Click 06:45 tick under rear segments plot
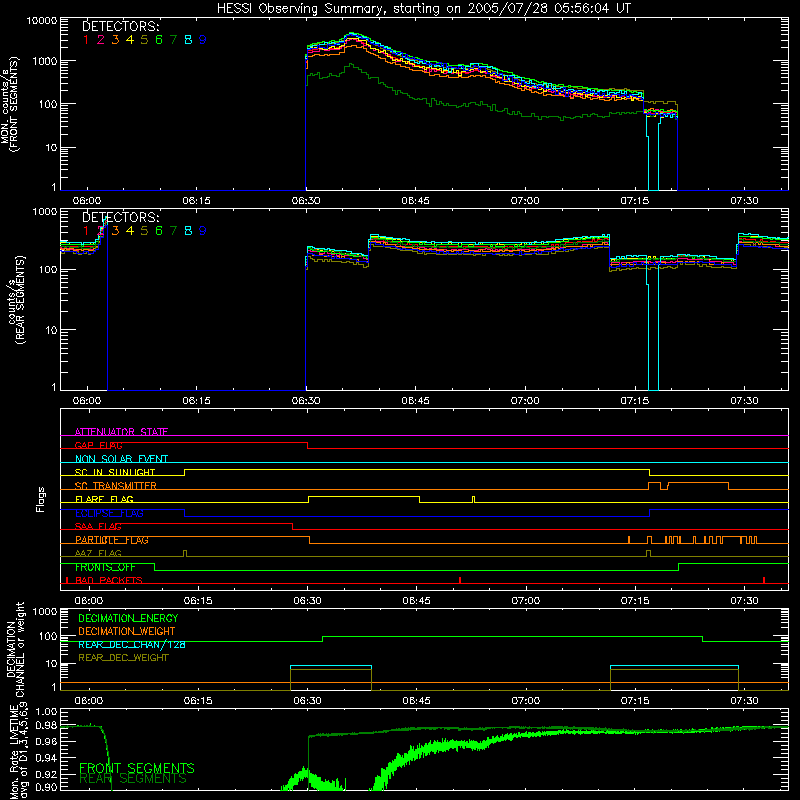Image resolution: width=800 pixels, height=800 pixels. pos(415,401)
